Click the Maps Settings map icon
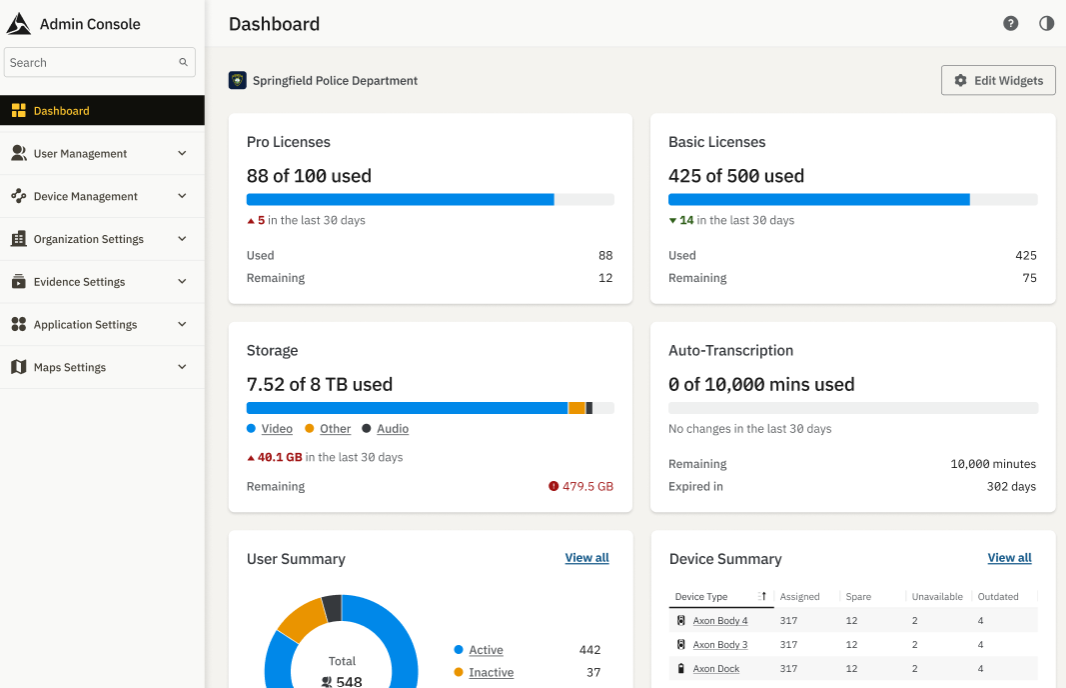The height and width of the screenshot is (688, 1066). click(x=17, y=367)
